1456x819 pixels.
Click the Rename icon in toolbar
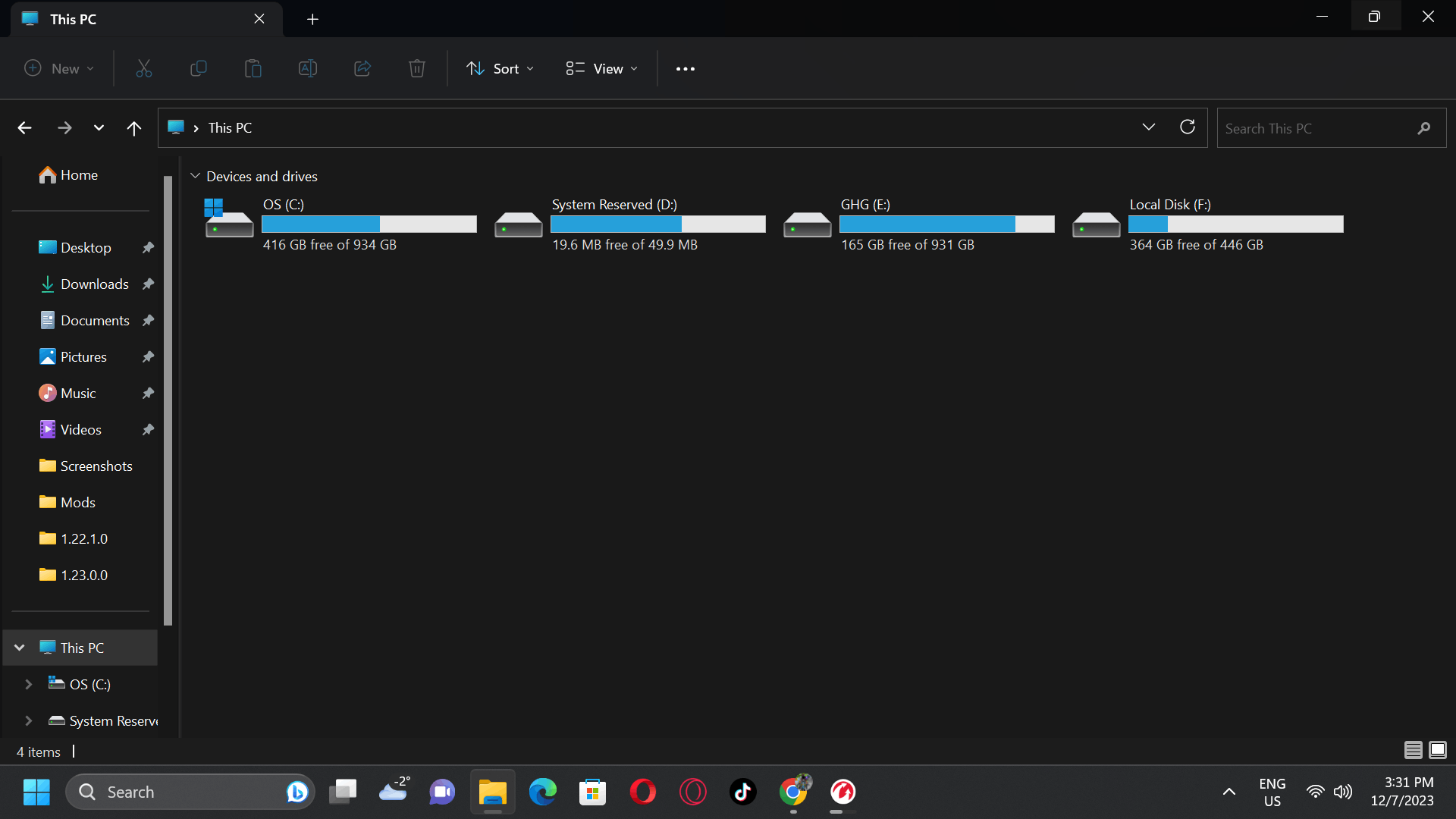point(307,69)
